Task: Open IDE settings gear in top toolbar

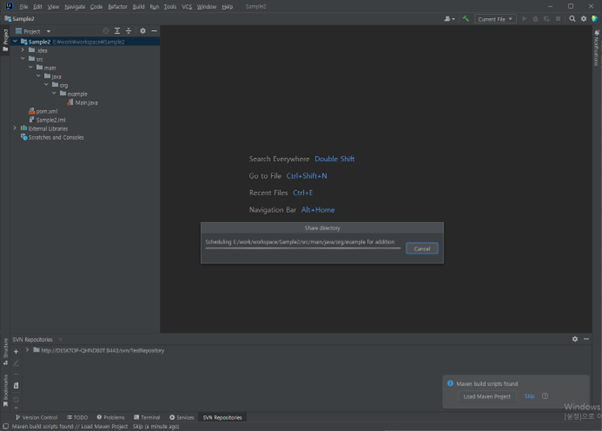Action: (584, 19)
